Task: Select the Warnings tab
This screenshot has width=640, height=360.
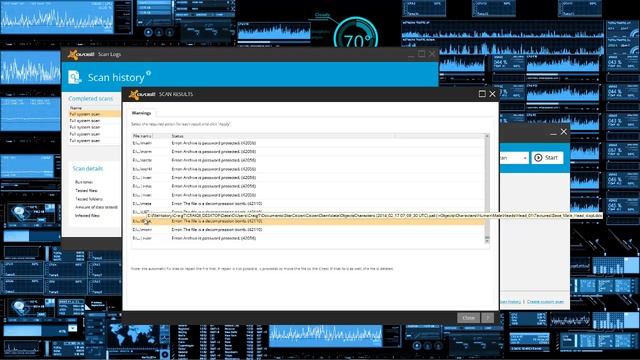Action: [141, 113]
